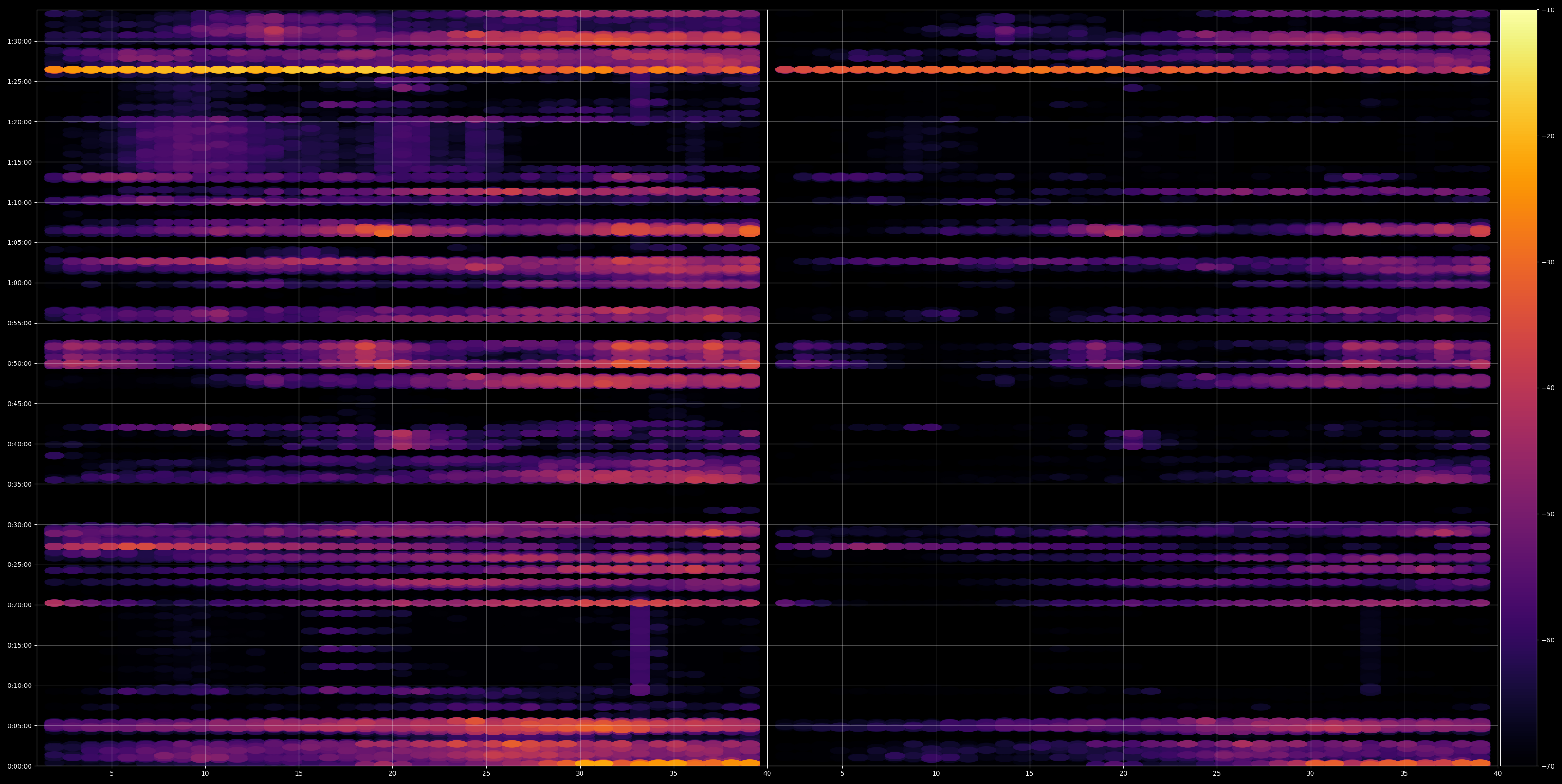Viewport: 1562px width, 784px height.
Task: Click x-axis label 5 of right heatmap
Action: click(x=842, y=773)
